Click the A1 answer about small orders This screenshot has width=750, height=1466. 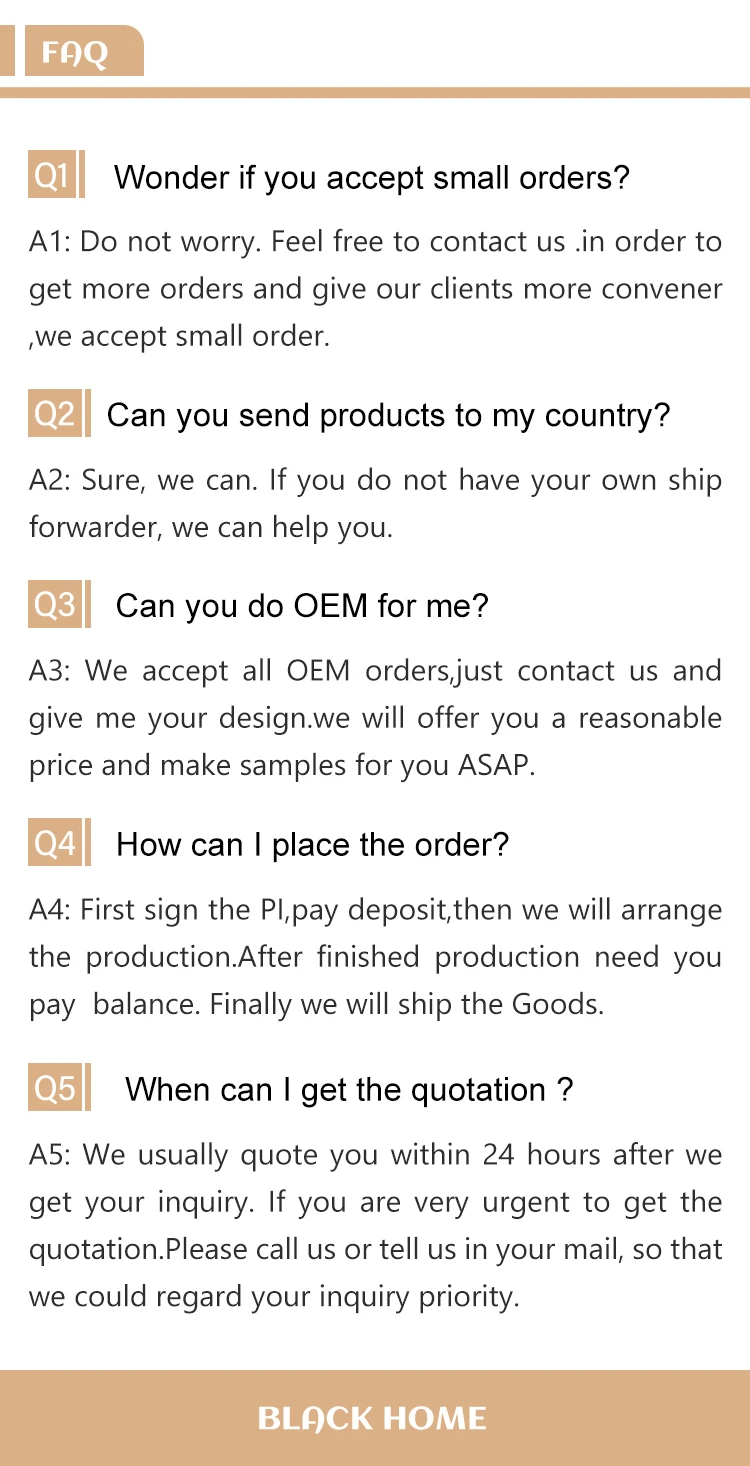(x=375, y=289)
